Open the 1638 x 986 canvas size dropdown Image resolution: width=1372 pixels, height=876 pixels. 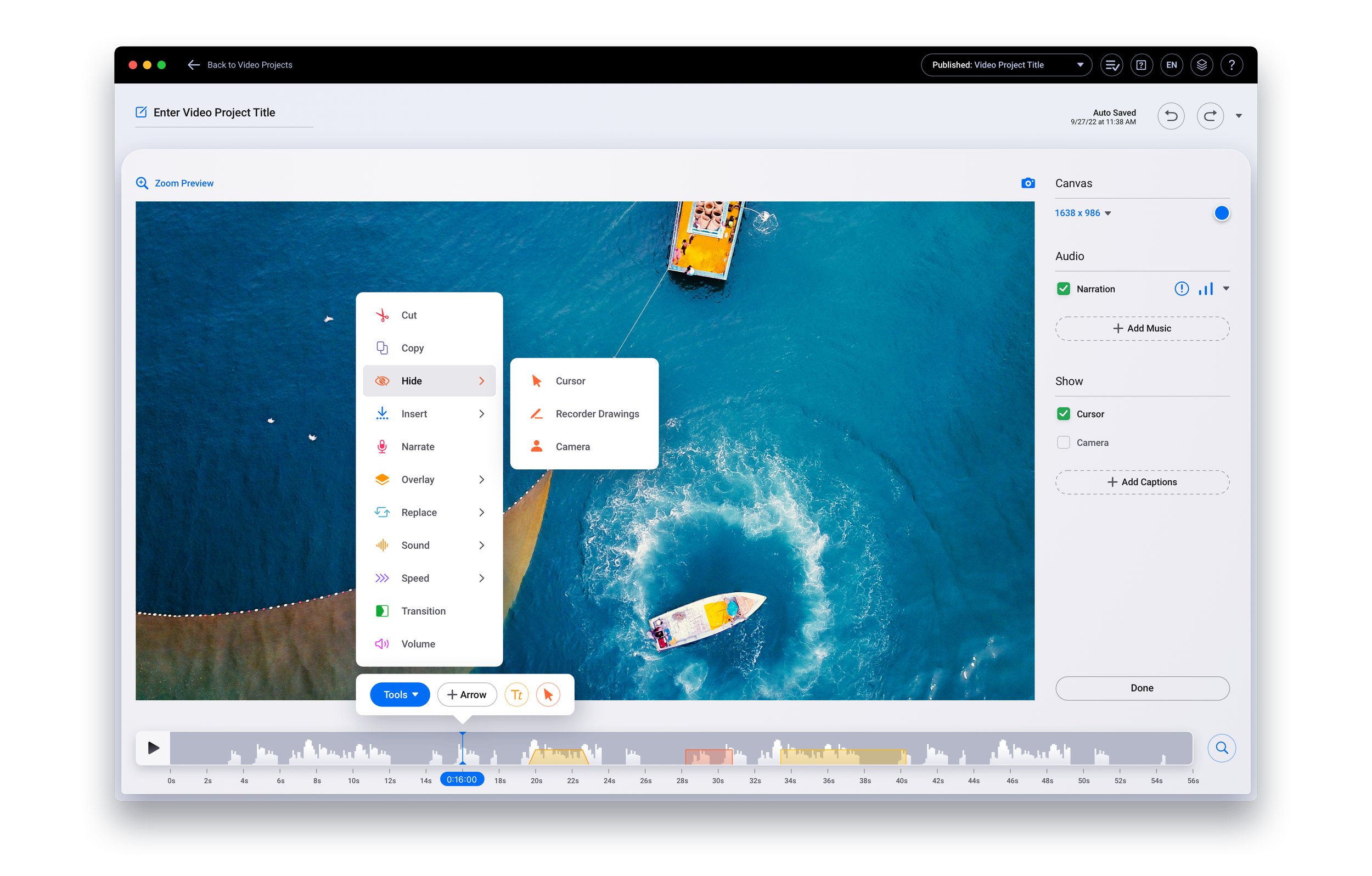coord(1083,213)
